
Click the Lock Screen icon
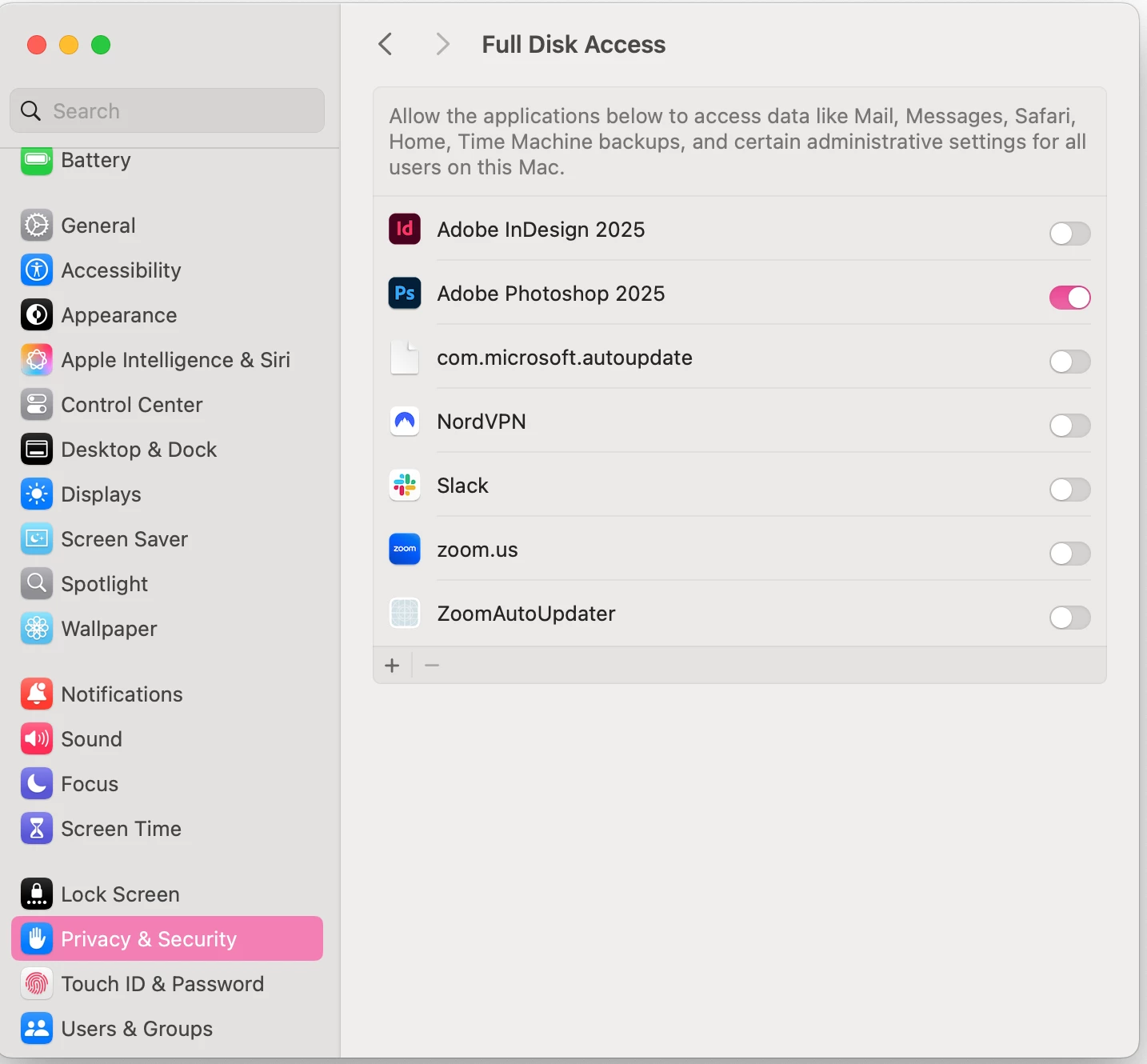[37, 894]
